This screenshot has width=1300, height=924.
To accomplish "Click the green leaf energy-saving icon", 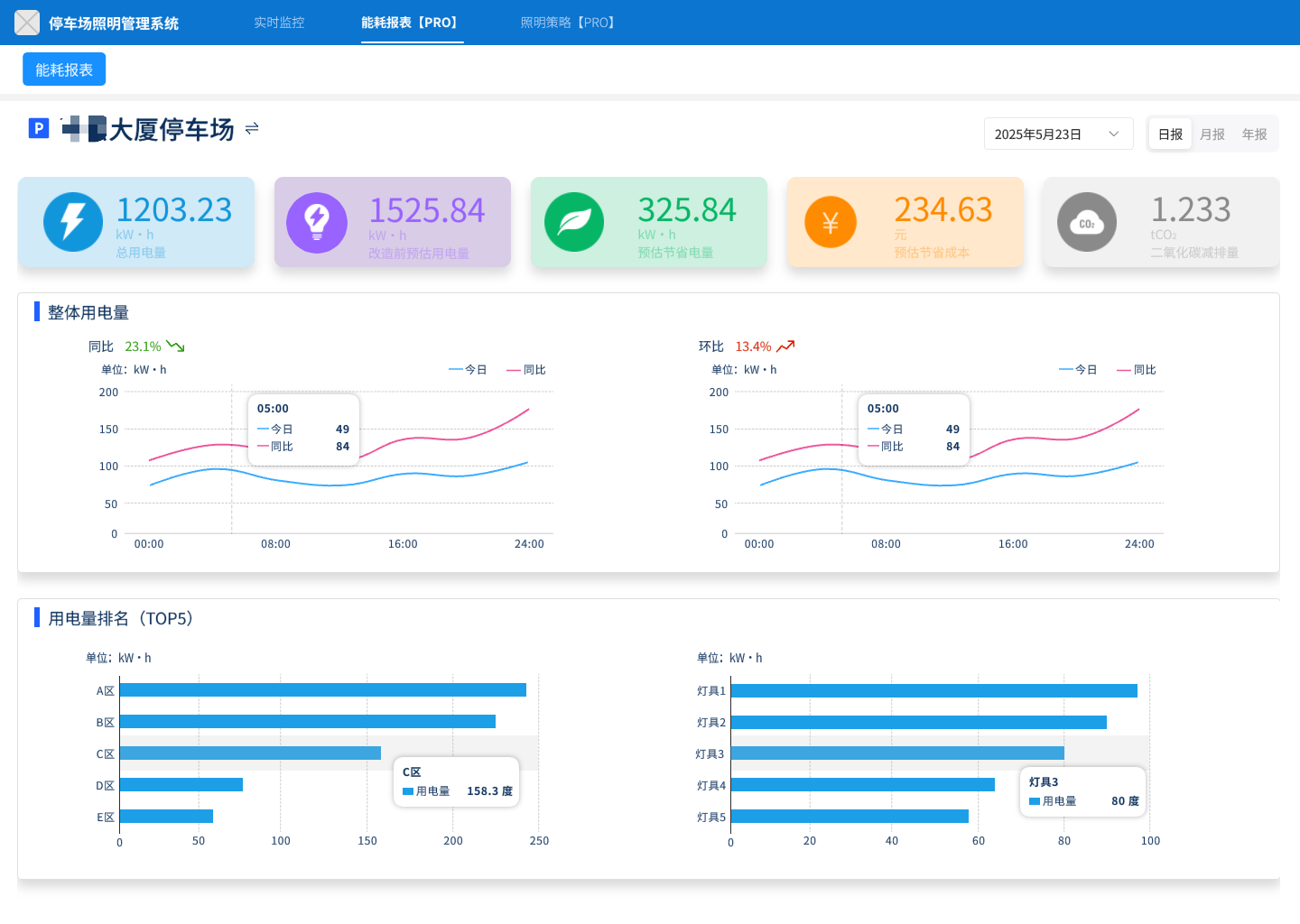I will click(574, 222).
